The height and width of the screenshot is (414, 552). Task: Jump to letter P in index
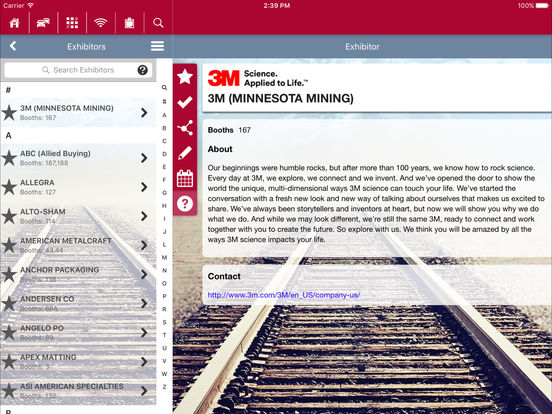[x=164, y=296]
